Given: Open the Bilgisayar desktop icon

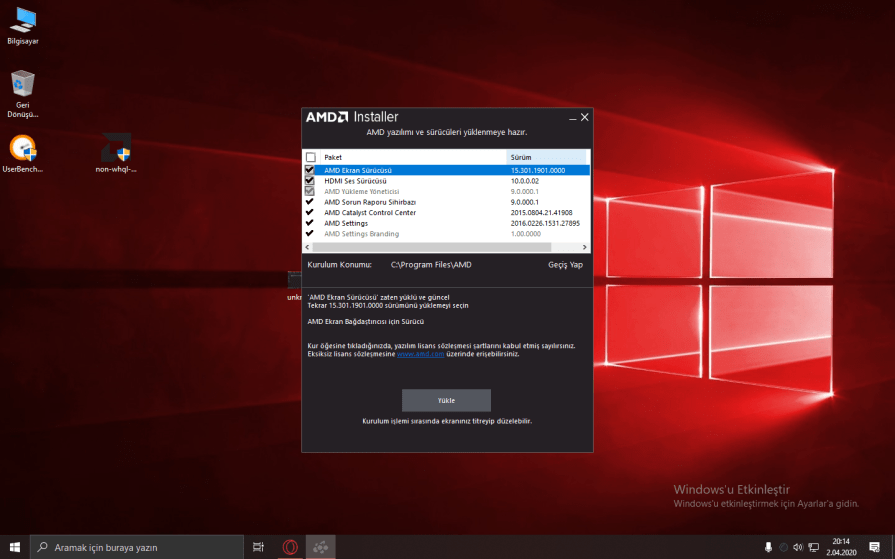Looking at the screenshot, I should [x=23, y=26].
